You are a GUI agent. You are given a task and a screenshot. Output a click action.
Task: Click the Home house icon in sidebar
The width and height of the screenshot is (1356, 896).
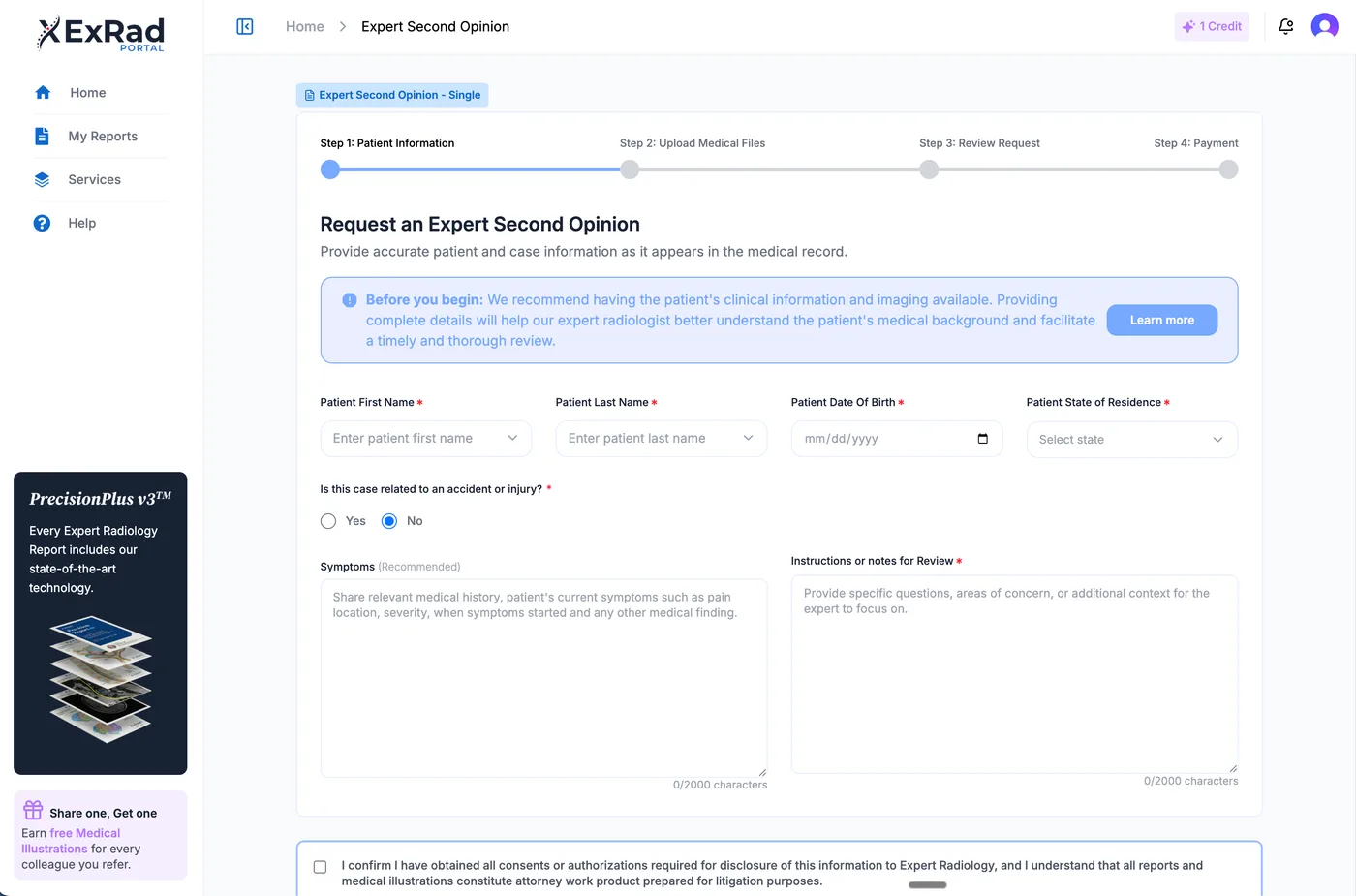(43, 93)
